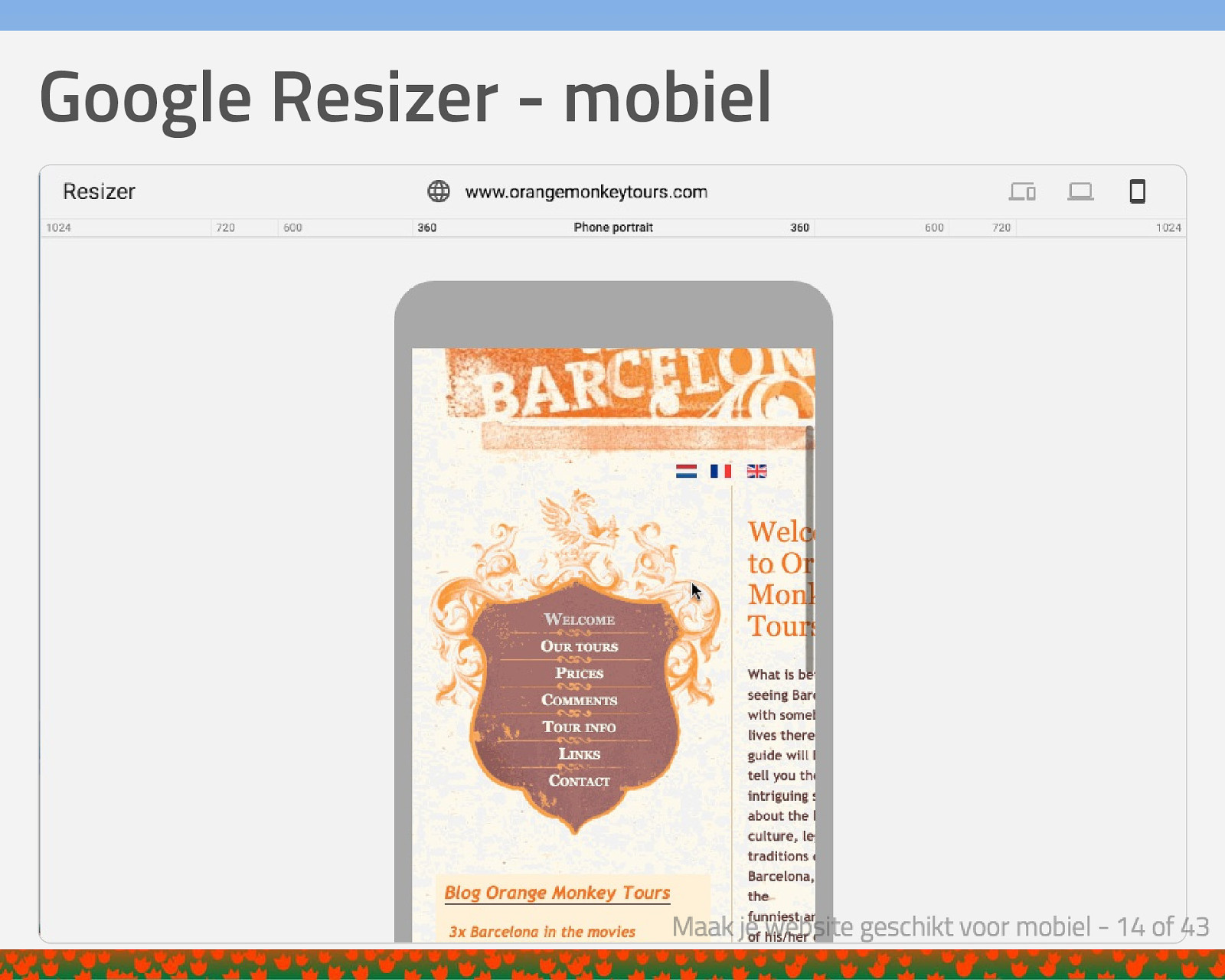Screen dimensions: 1225x980
Task: Click the left 600 breakpoint marker
Action: point(292,227)
